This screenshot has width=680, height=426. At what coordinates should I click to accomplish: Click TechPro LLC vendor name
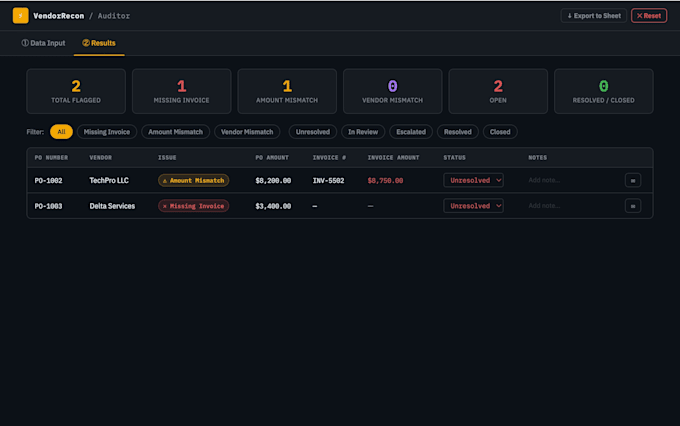pos(109,180)
